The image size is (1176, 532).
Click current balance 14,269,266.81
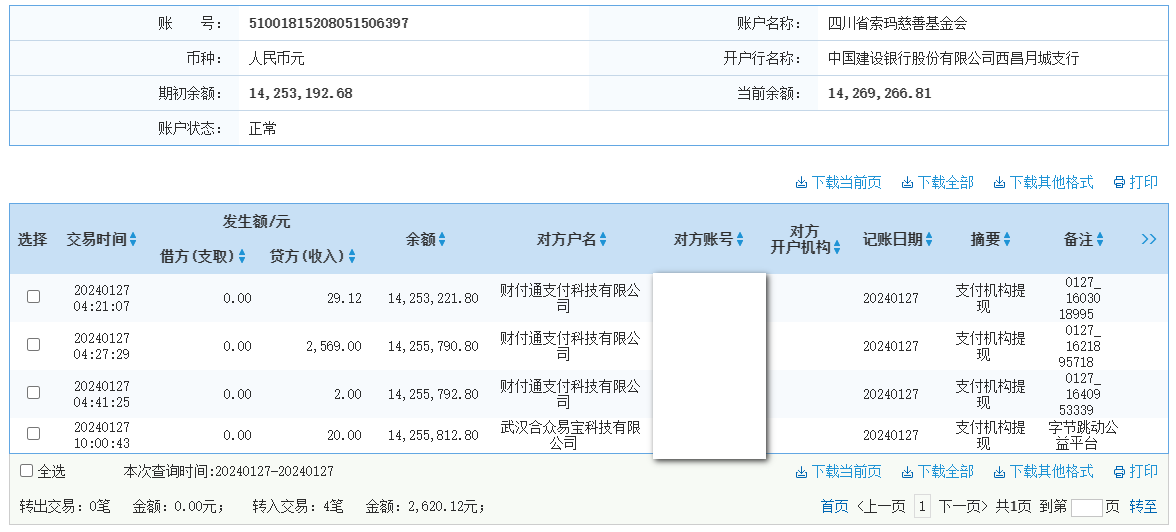click(x=880, y=94)
